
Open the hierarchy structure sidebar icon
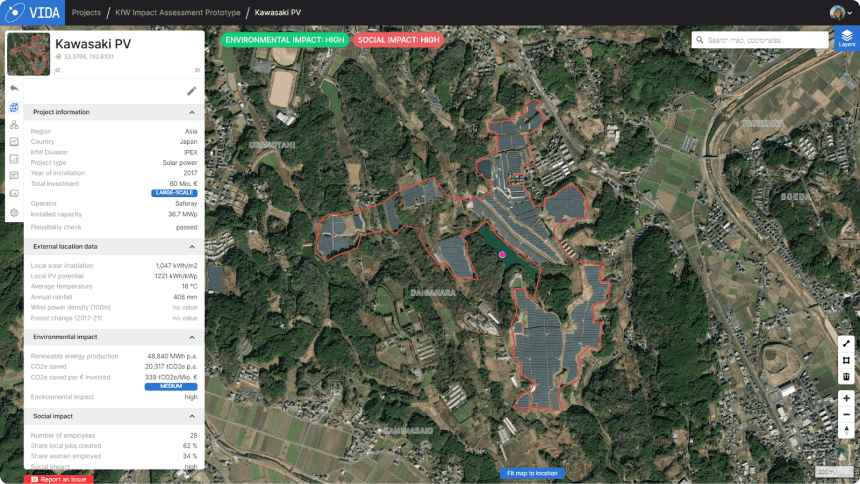(14, 125)
